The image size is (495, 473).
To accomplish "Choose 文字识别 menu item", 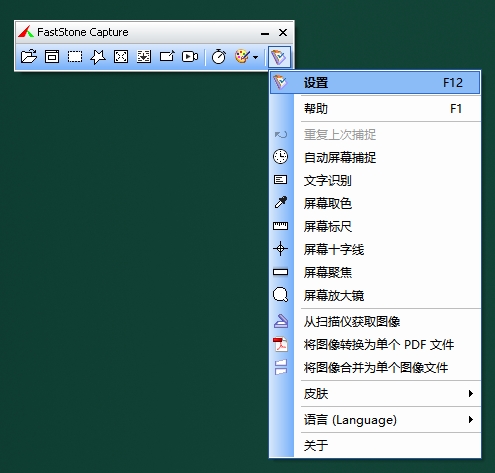I will click(375, 180).
